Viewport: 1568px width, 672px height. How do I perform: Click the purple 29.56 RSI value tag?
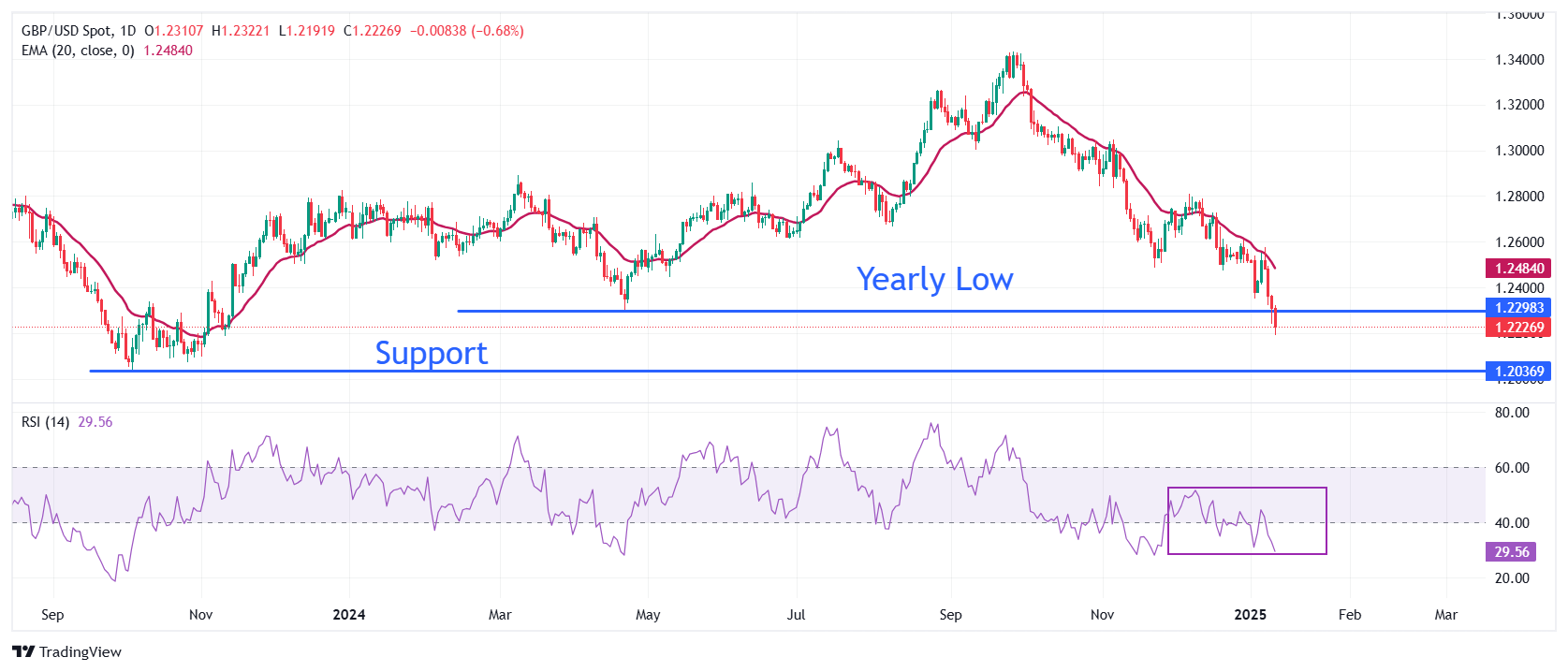click(x=1511, y=552)
